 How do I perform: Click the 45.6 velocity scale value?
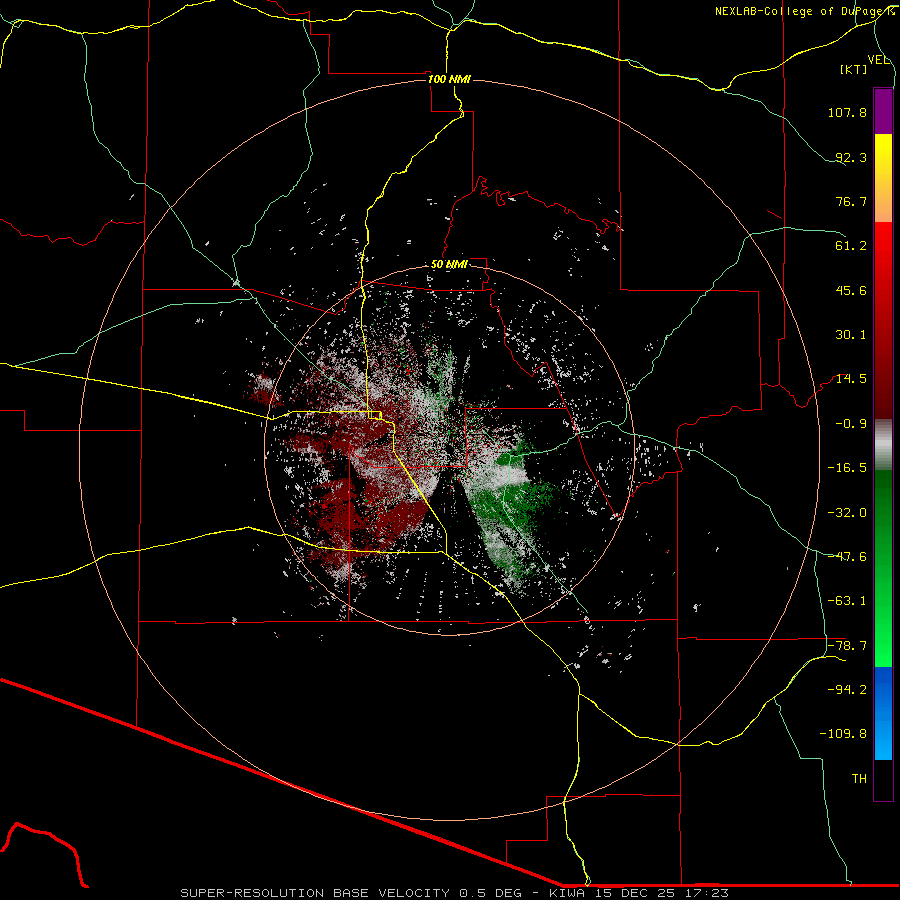pos(851,290)
